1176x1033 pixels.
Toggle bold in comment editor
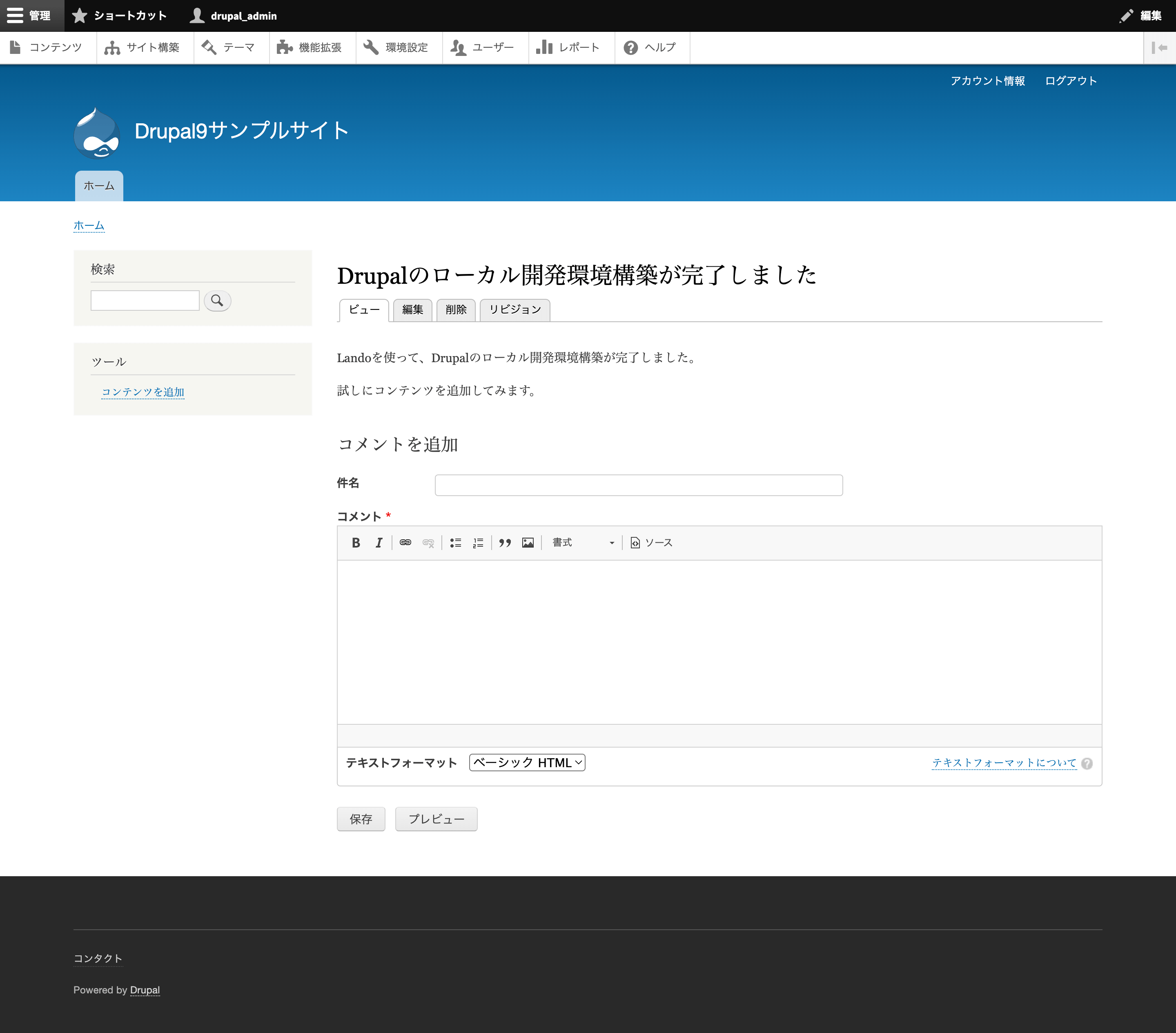(356, 542)
